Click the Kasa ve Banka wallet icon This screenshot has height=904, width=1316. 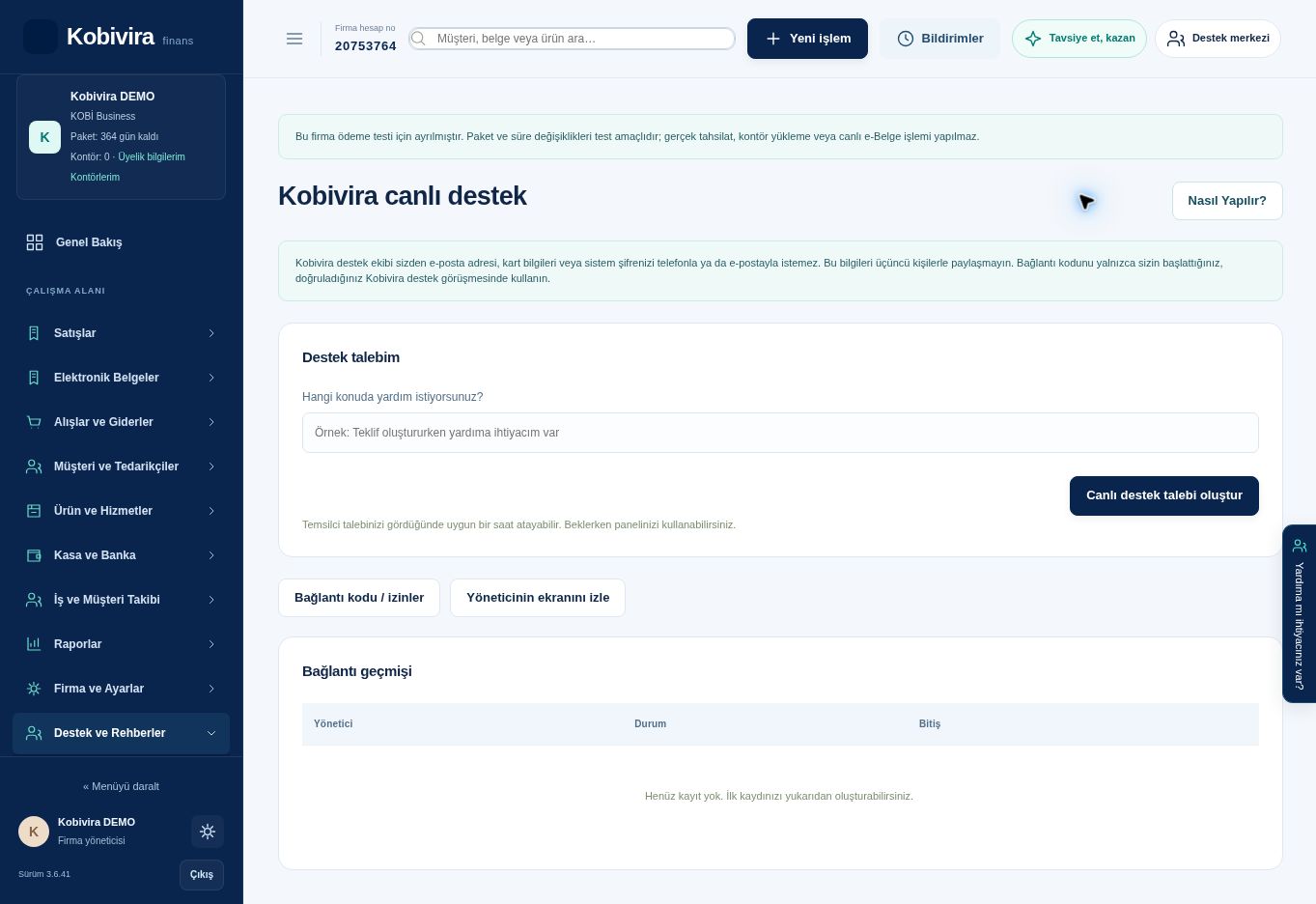pyautogui.click(x=34, y=555)
